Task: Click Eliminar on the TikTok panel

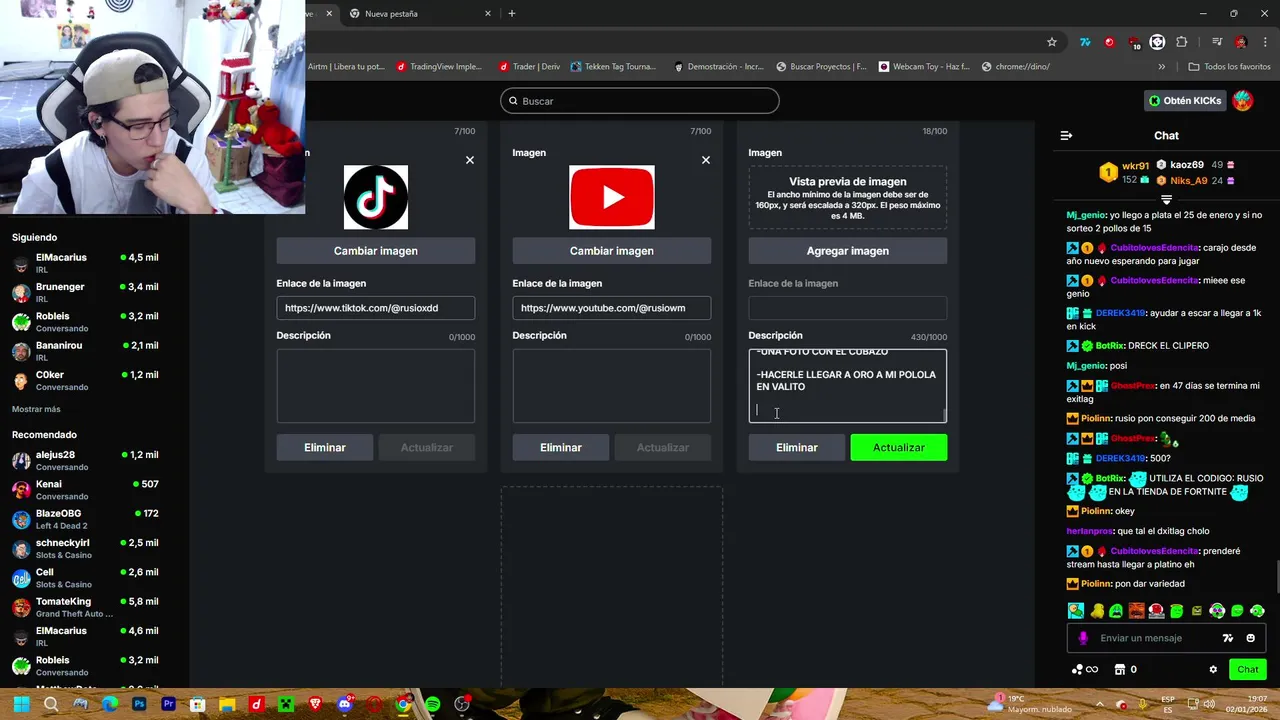Action: 325,448
